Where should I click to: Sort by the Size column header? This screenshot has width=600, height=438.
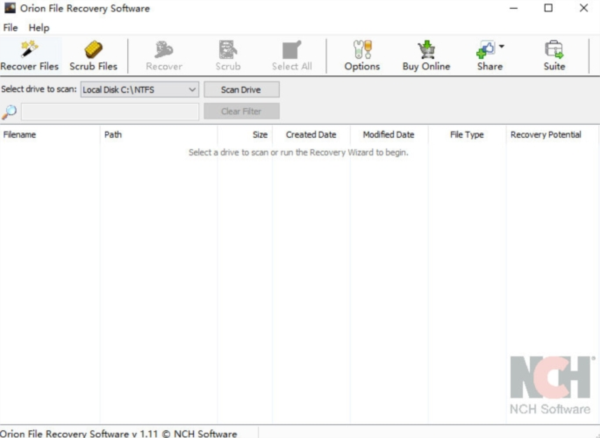(245, 135)
